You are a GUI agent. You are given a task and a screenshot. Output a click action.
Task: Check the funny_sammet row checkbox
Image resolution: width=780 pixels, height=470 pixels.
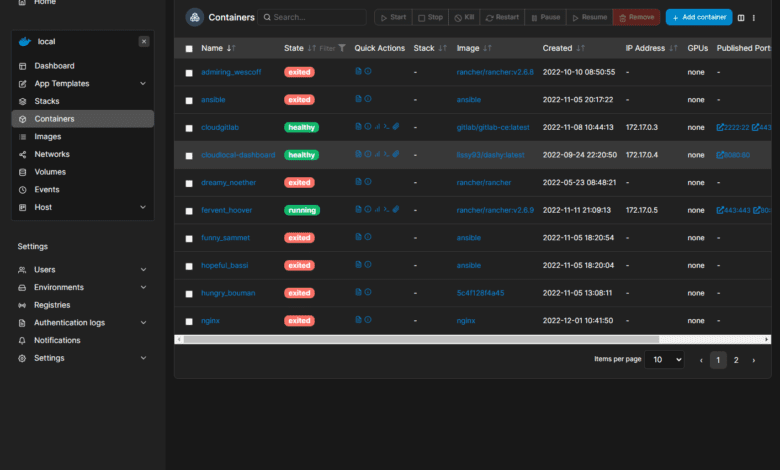click(x=189, y=239)
